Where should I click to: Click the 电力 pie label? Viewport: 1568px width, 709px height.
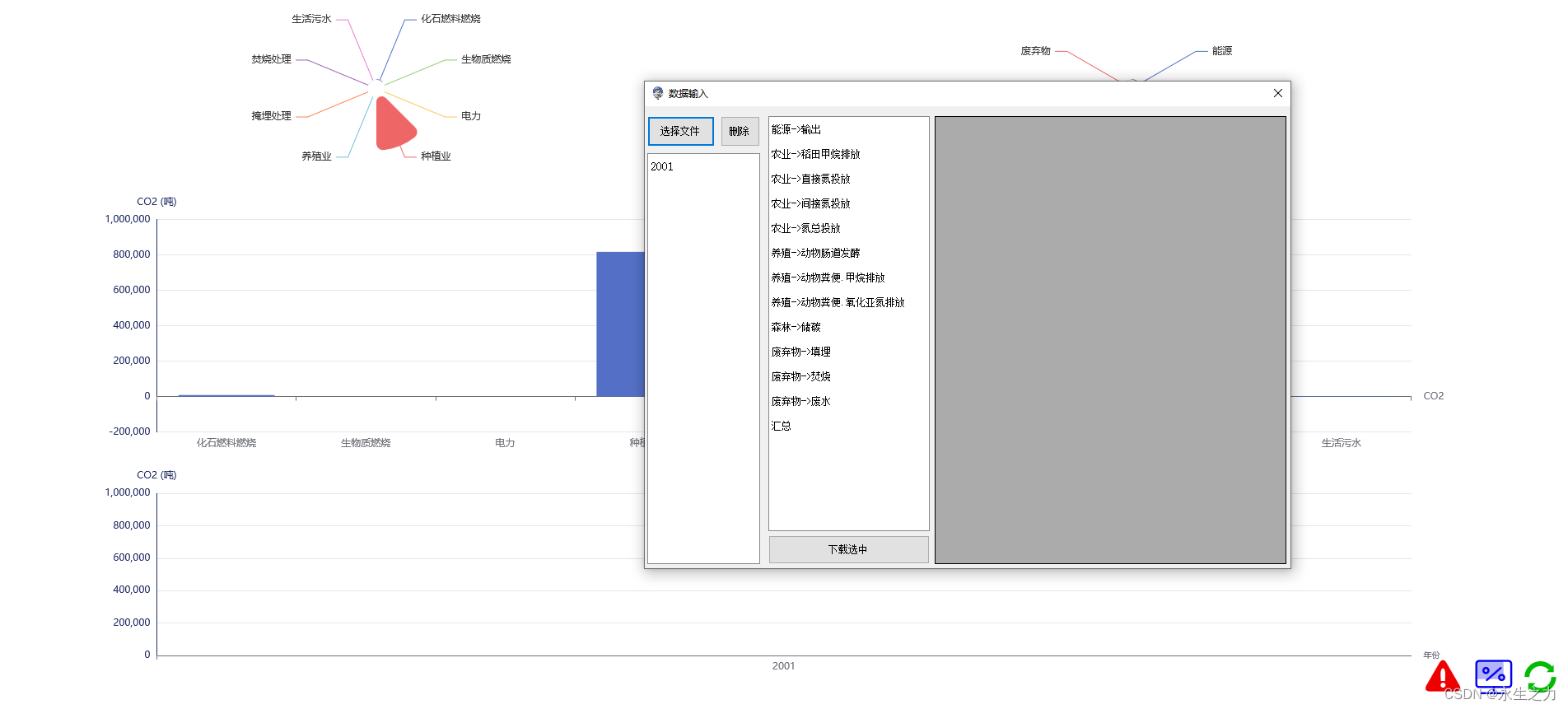click(x=471, y=116)
